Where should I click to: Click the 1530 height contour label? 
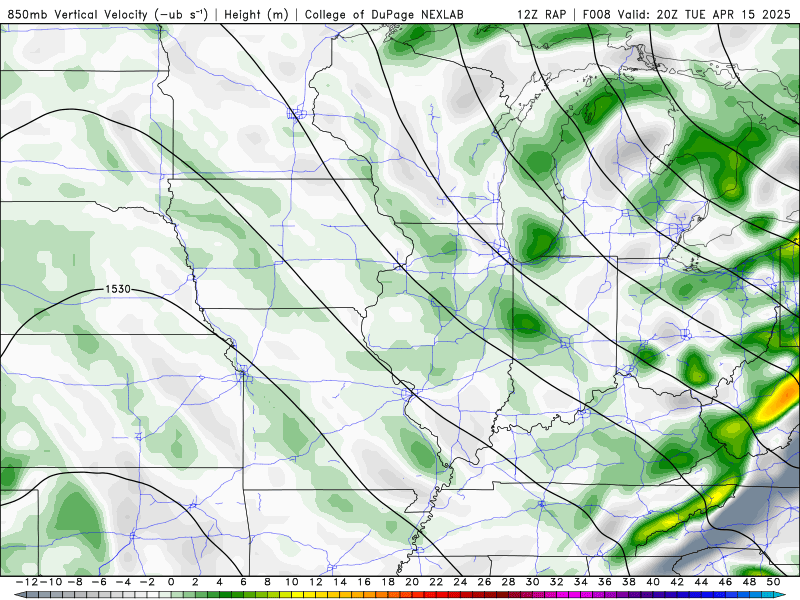(x=118, y=289)
